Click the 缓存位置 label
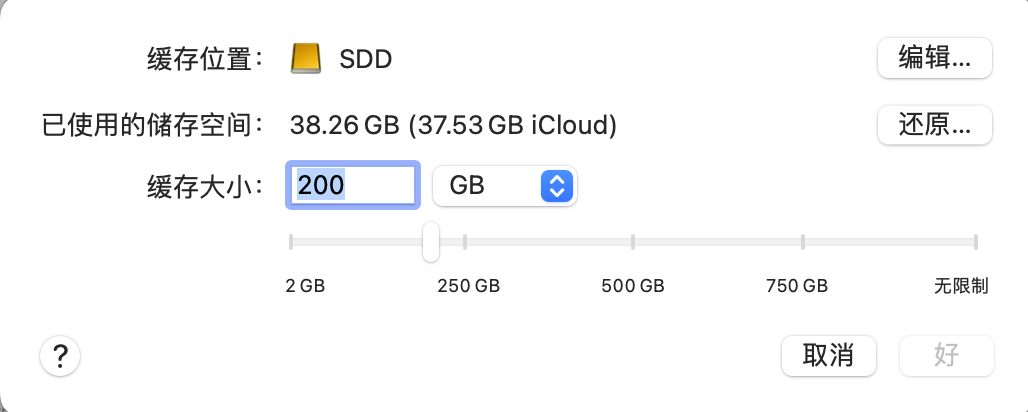Viewport: 1028px width, 412px height. click(204, 59)
